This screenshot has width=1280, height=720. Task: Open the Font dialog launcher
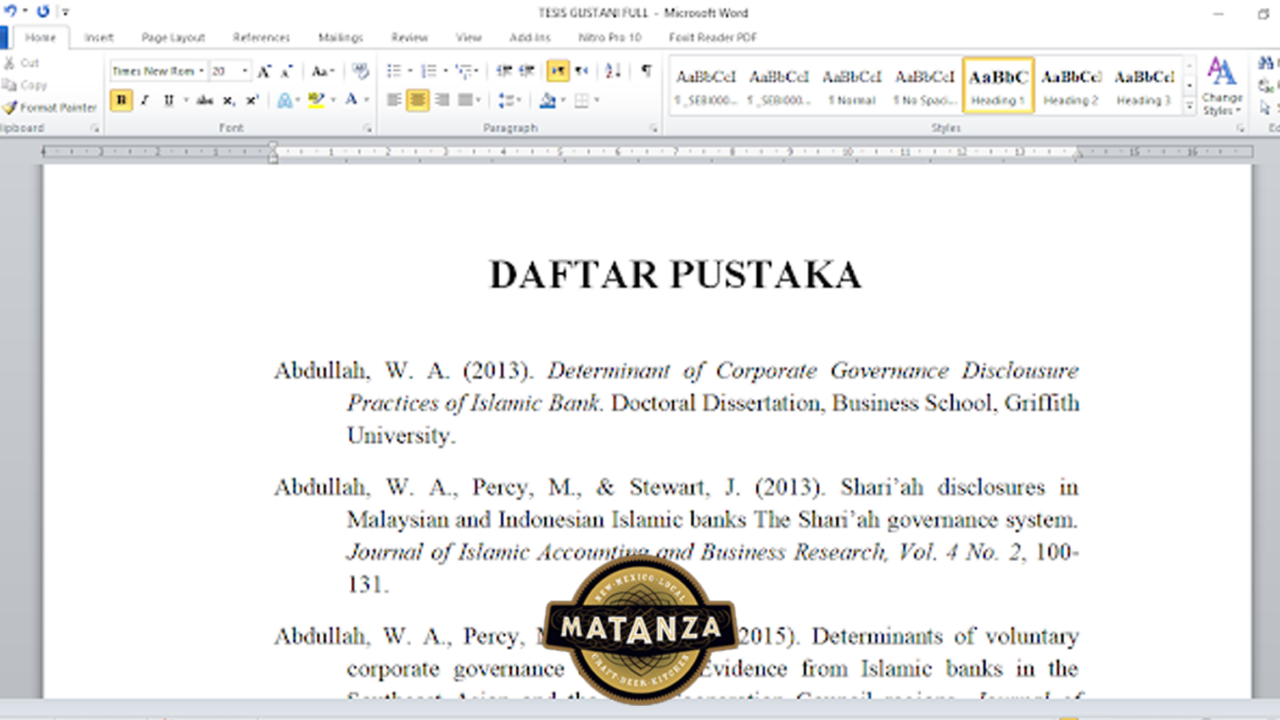(x=367, y=129)
